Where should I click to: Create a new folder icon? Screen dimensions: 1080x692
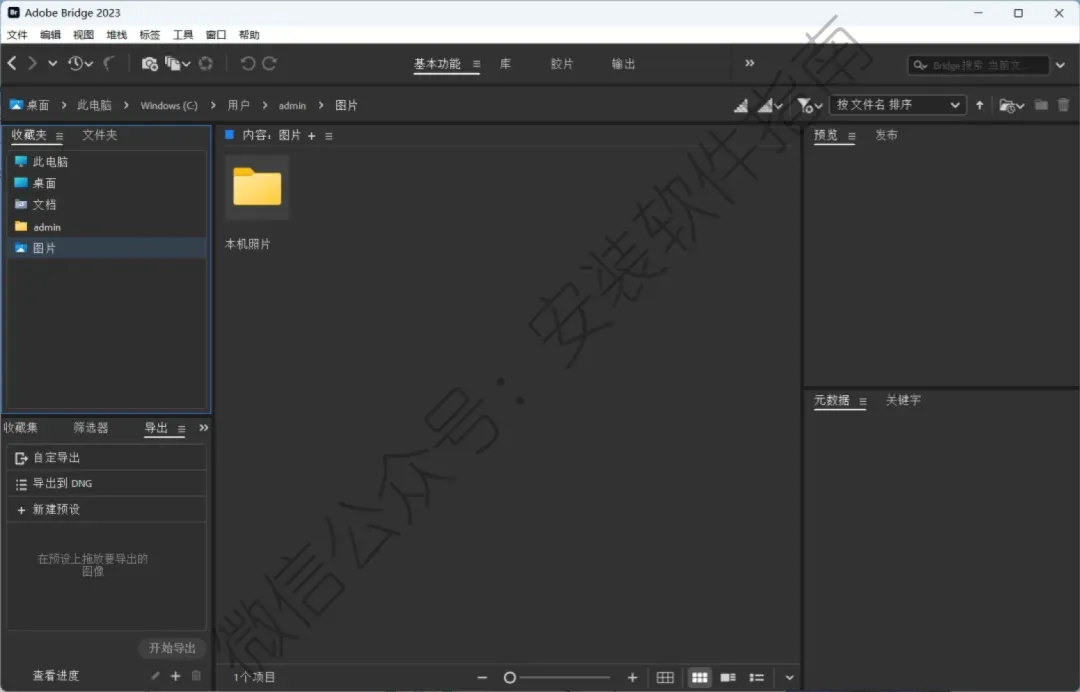pyautogui.click(x=1041, y=105)
